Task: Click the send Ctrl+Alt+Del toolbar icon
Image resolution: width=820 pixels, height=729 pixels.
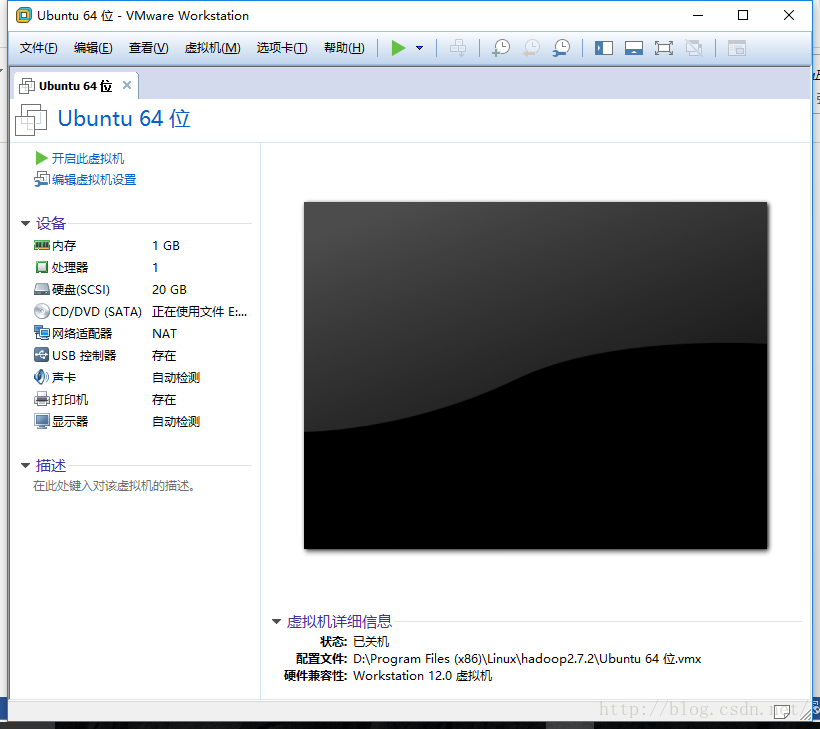Action: click(x=458, y=48)
